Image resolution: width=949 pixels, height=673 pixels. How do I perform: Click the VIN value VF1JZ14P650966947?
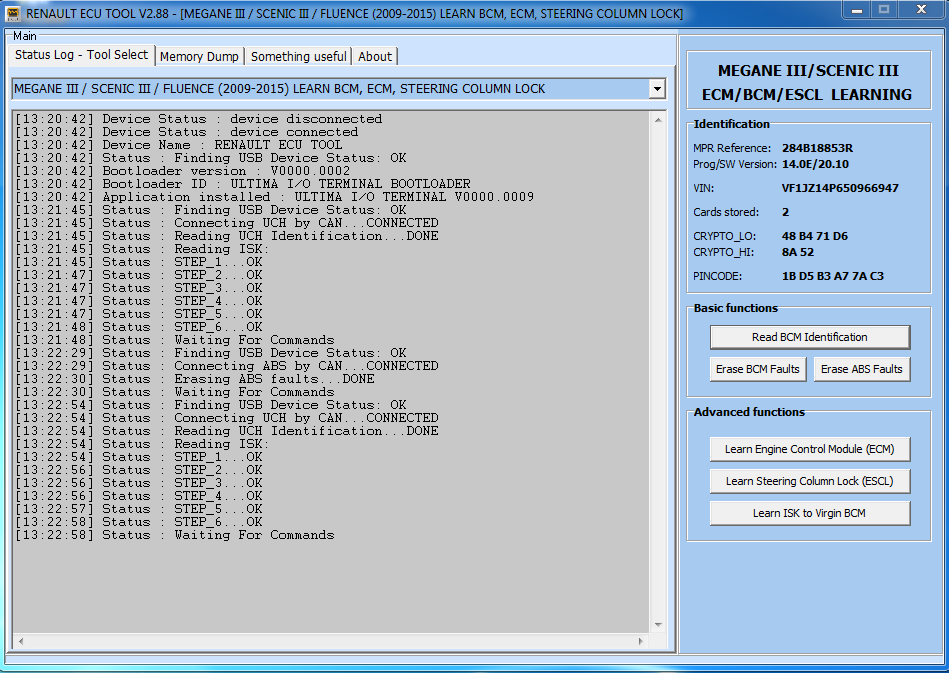pos(840,188)
